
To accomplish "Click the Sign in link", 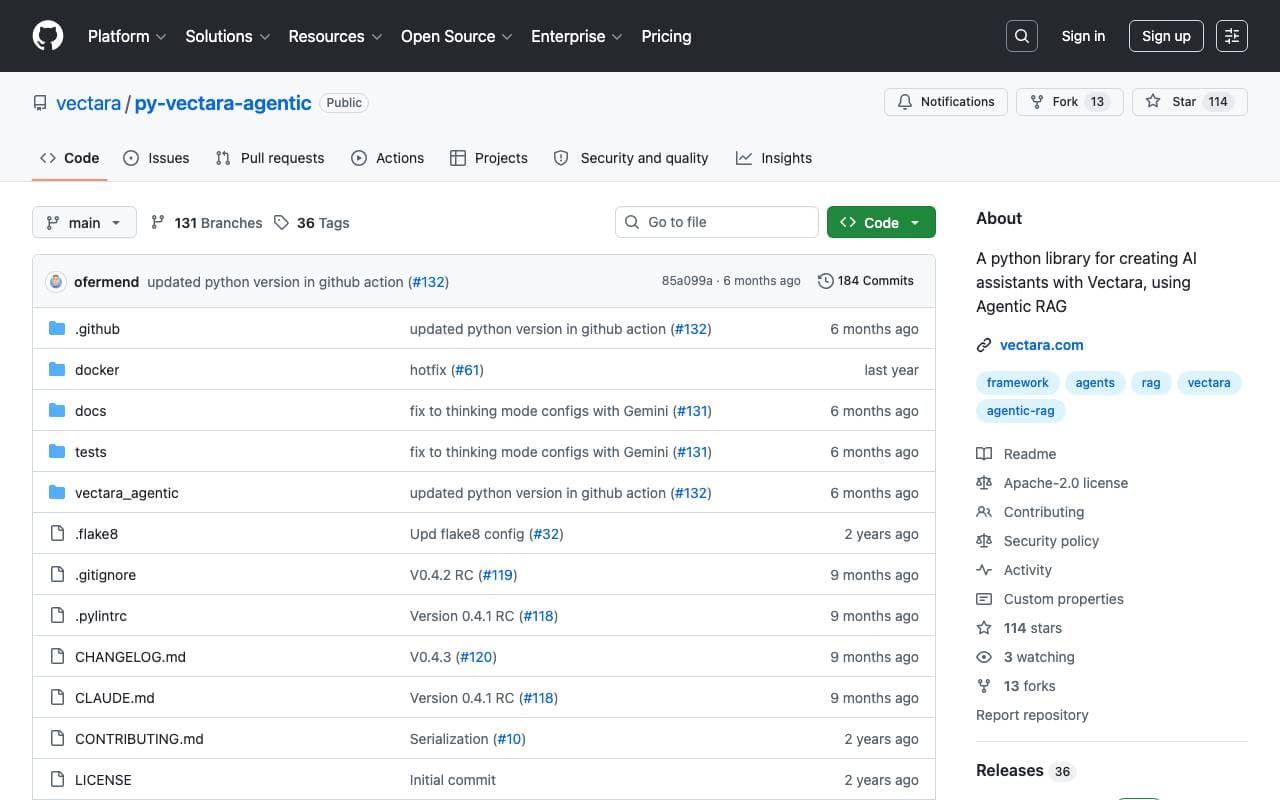I will tap(1083, 36).
